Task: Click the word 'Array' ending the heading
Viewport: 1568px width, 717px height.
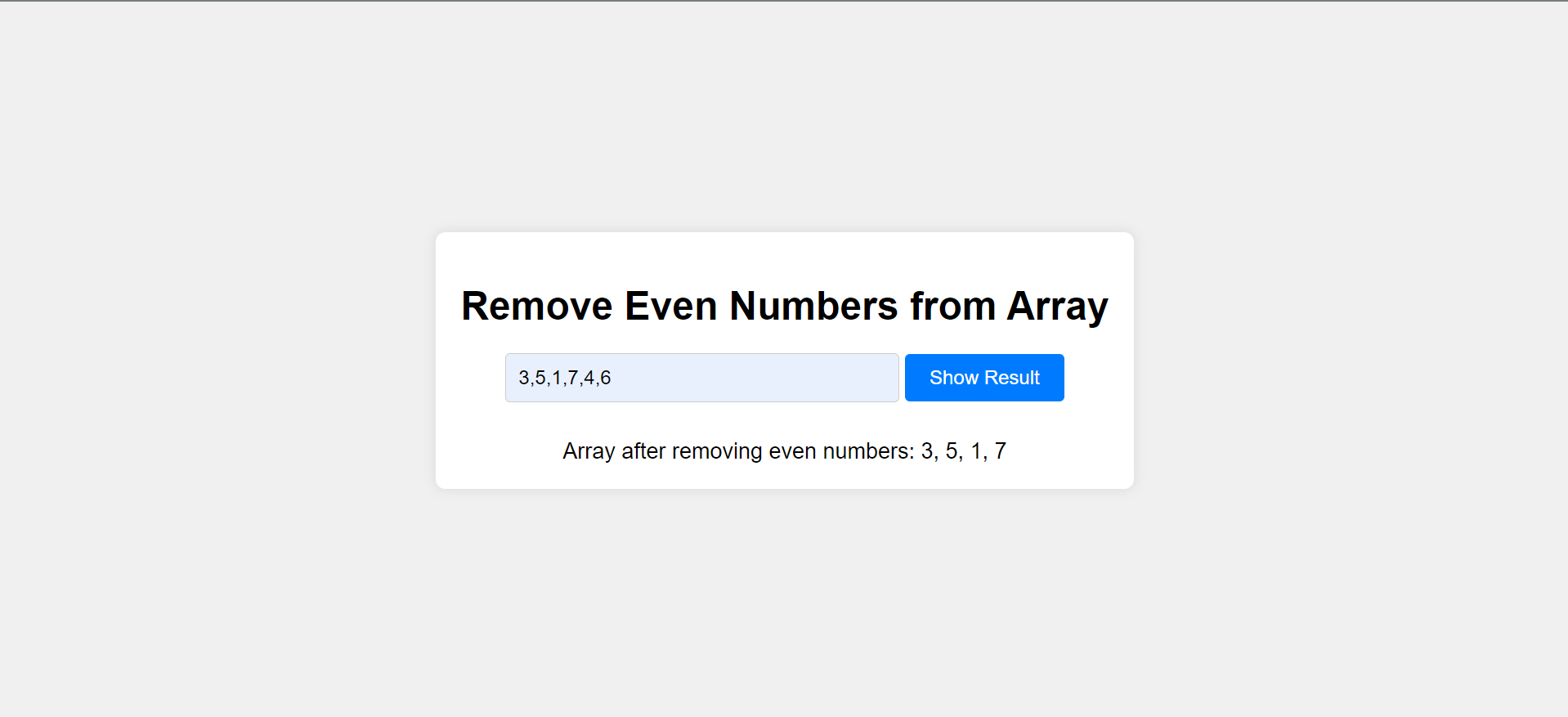Action: pos(1058,308)
